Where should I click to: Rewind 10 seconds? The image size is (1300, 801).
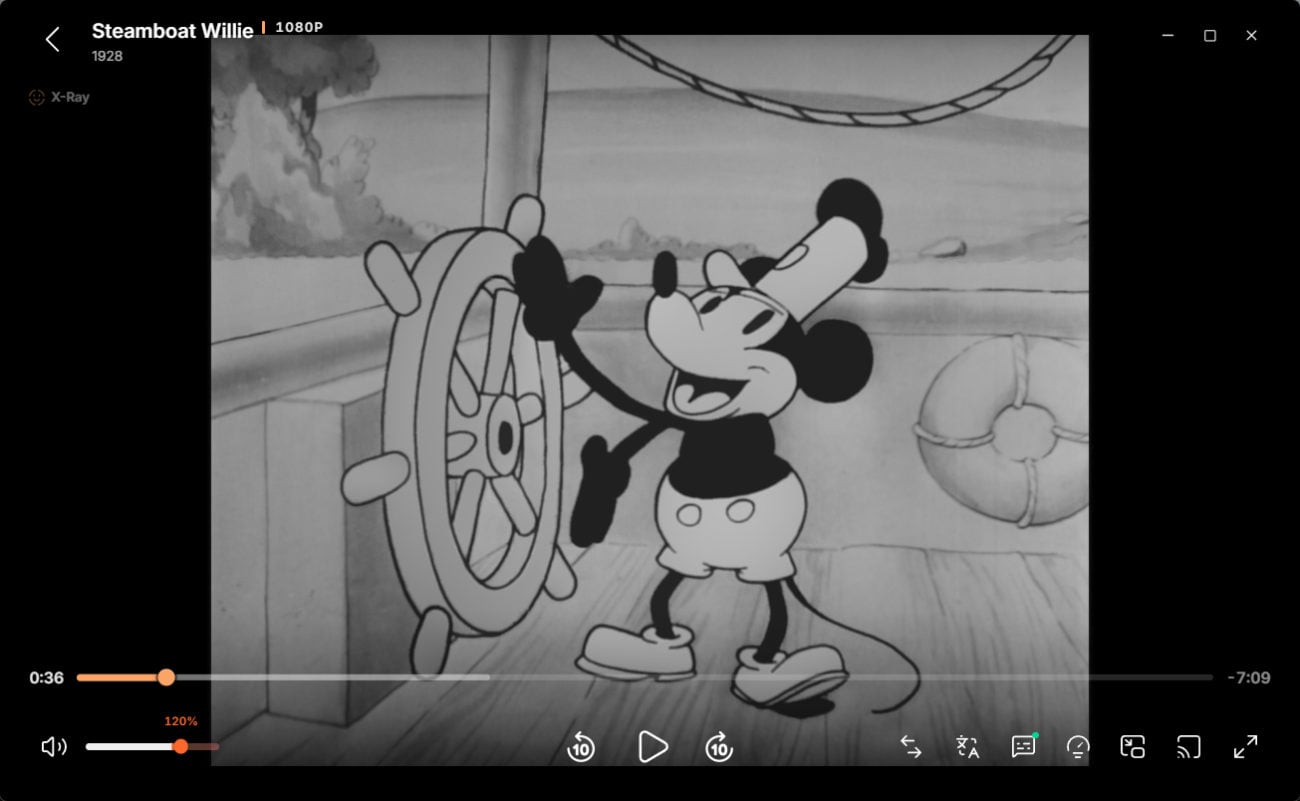(581, 746)
